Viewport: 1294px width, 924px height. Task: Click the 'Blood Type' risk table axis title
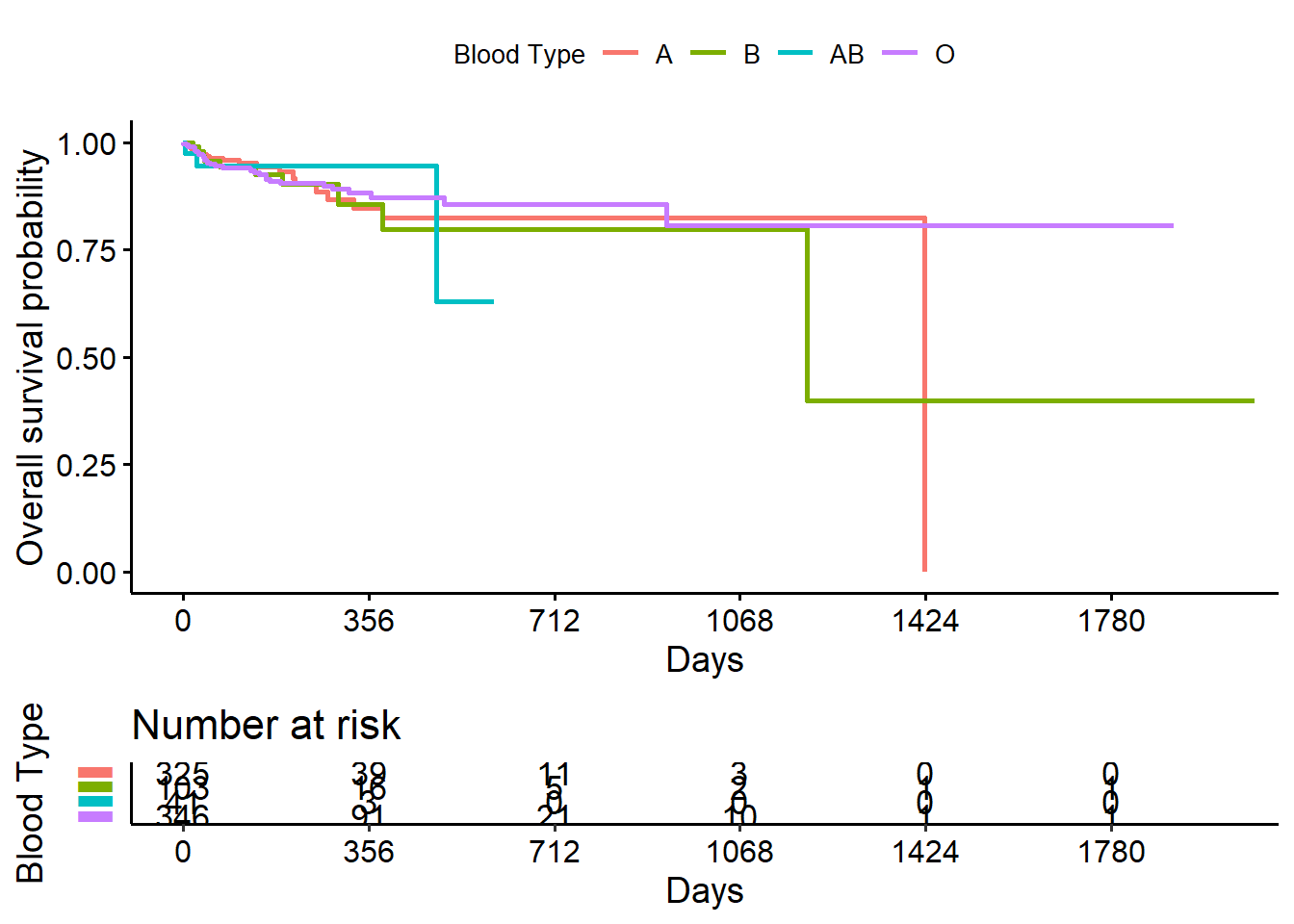(x=31, y=792)
